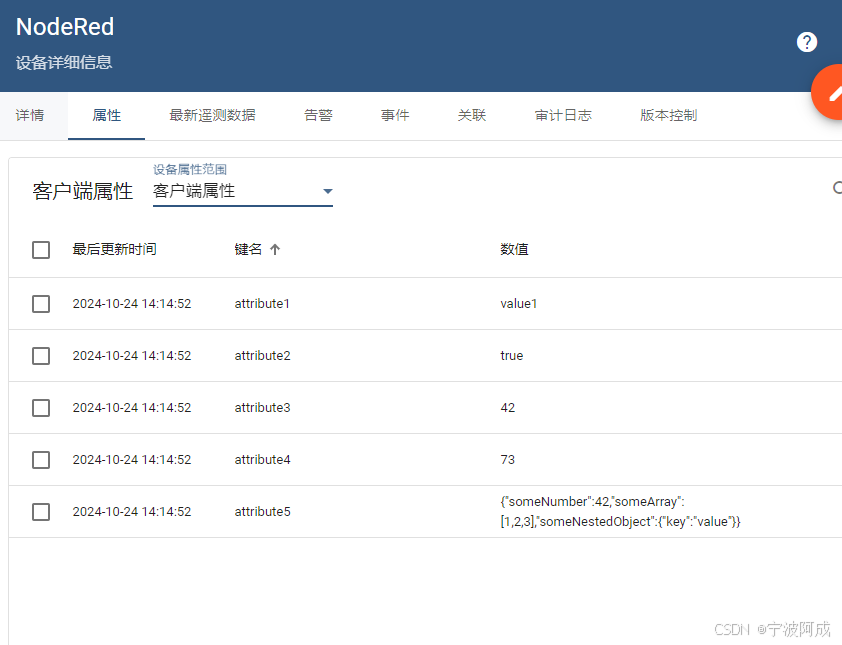Click the 属性 tab label

(106, 115)
